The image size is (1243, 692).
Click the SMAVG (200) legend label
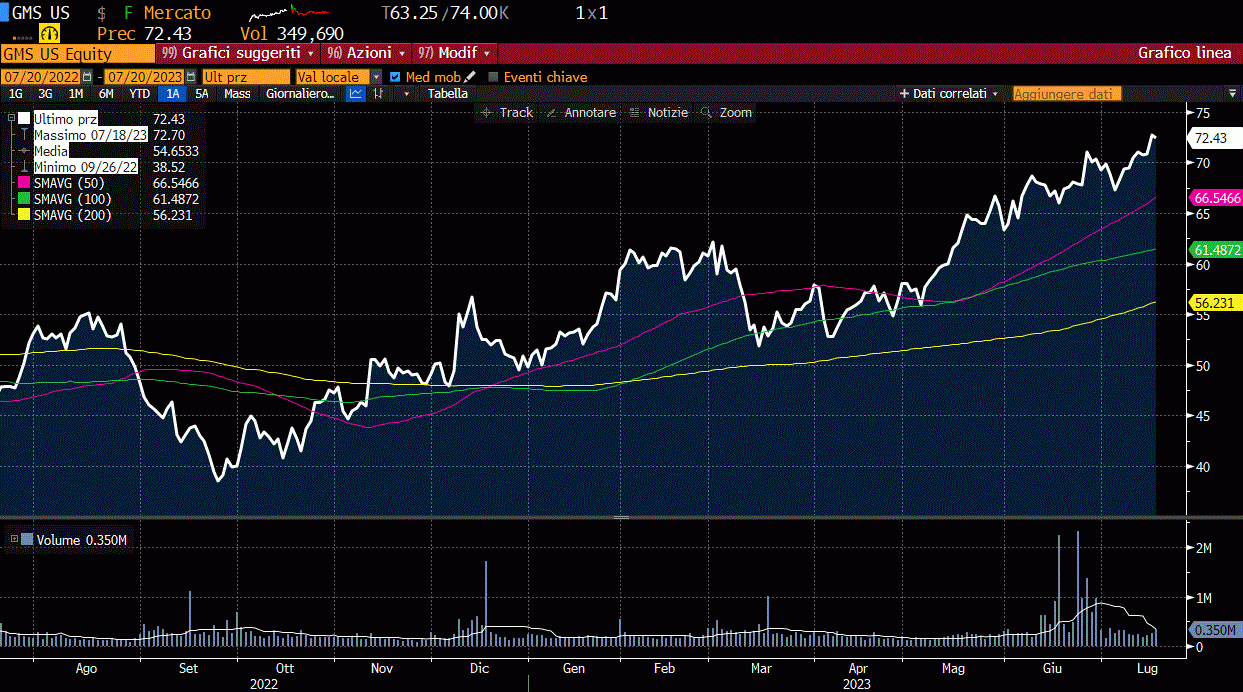72,215
